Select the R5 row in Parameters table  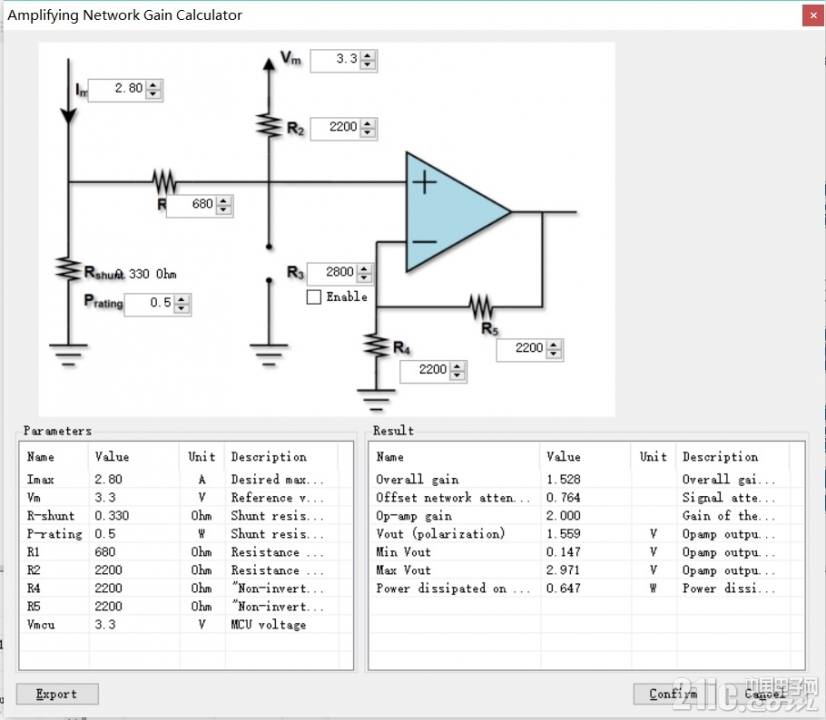tap(186, 606)
